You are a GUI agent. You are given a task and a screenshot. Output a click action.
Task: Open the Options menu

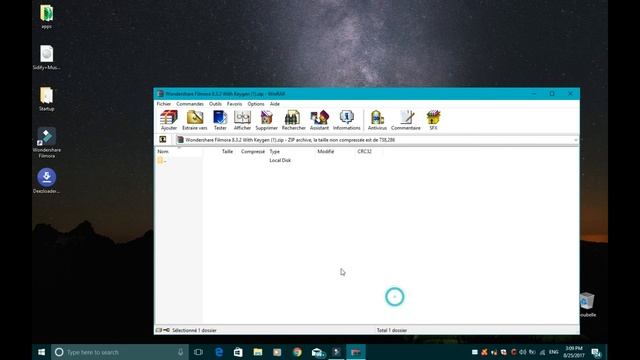pos(256,104)
